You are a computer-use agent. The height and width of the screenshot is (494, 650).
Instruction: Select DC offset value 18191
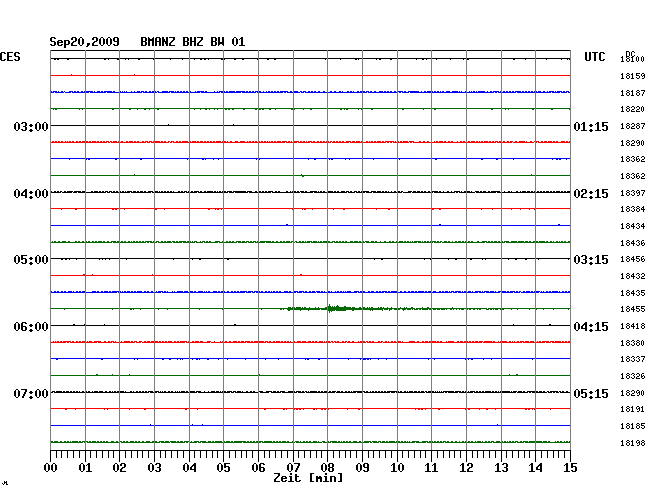[x=633, y=409]
